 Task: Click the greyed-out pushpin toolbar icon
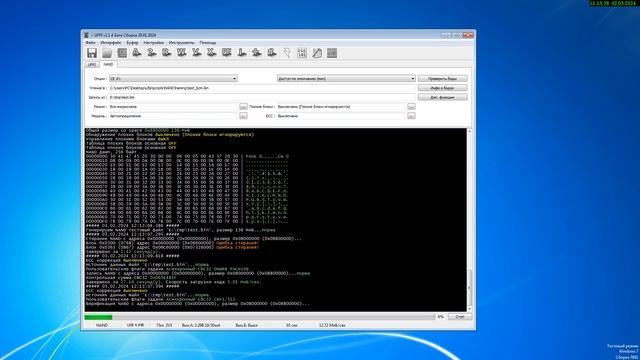coord(287,53)
